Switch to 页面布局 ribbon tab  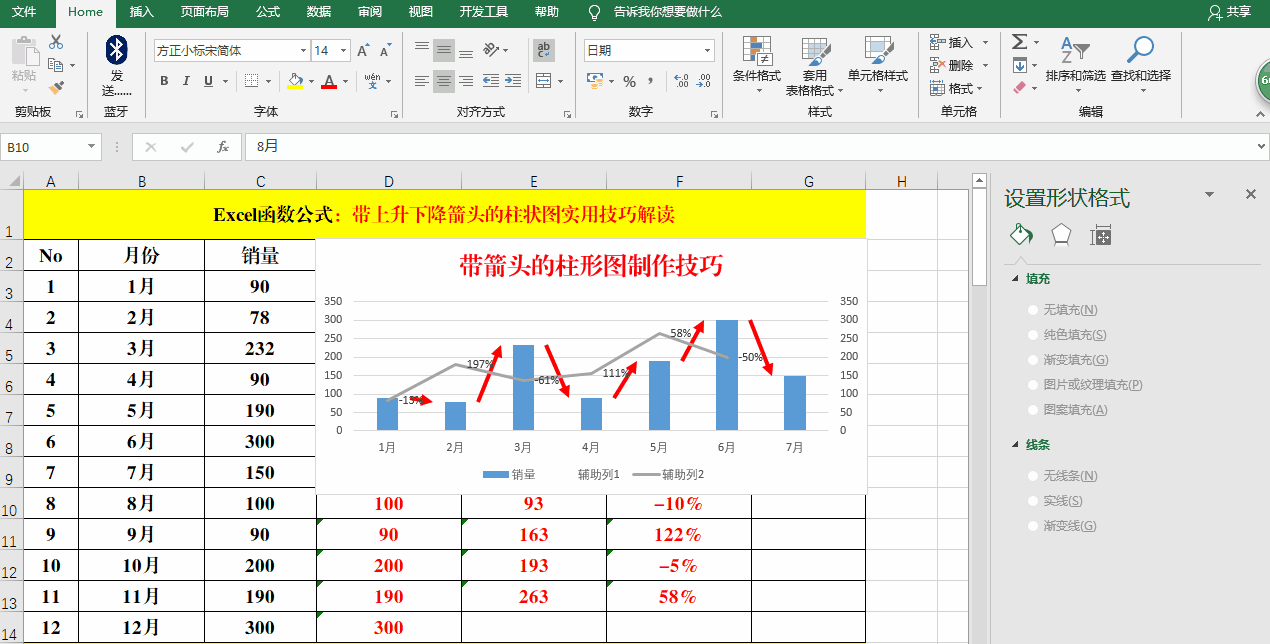[x=204, y=12]
